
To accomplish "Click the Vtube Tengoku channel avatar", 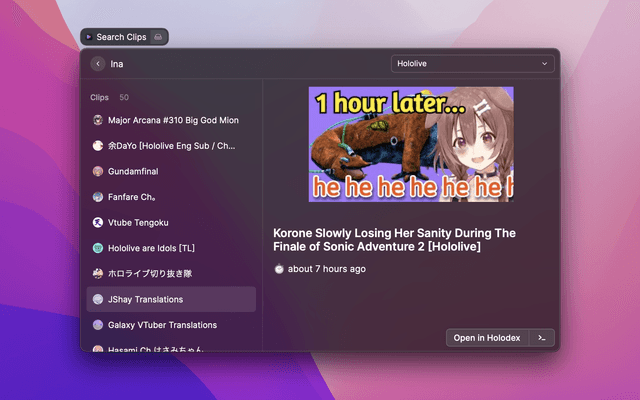I will pyautogui.click(x=98, y=222).
